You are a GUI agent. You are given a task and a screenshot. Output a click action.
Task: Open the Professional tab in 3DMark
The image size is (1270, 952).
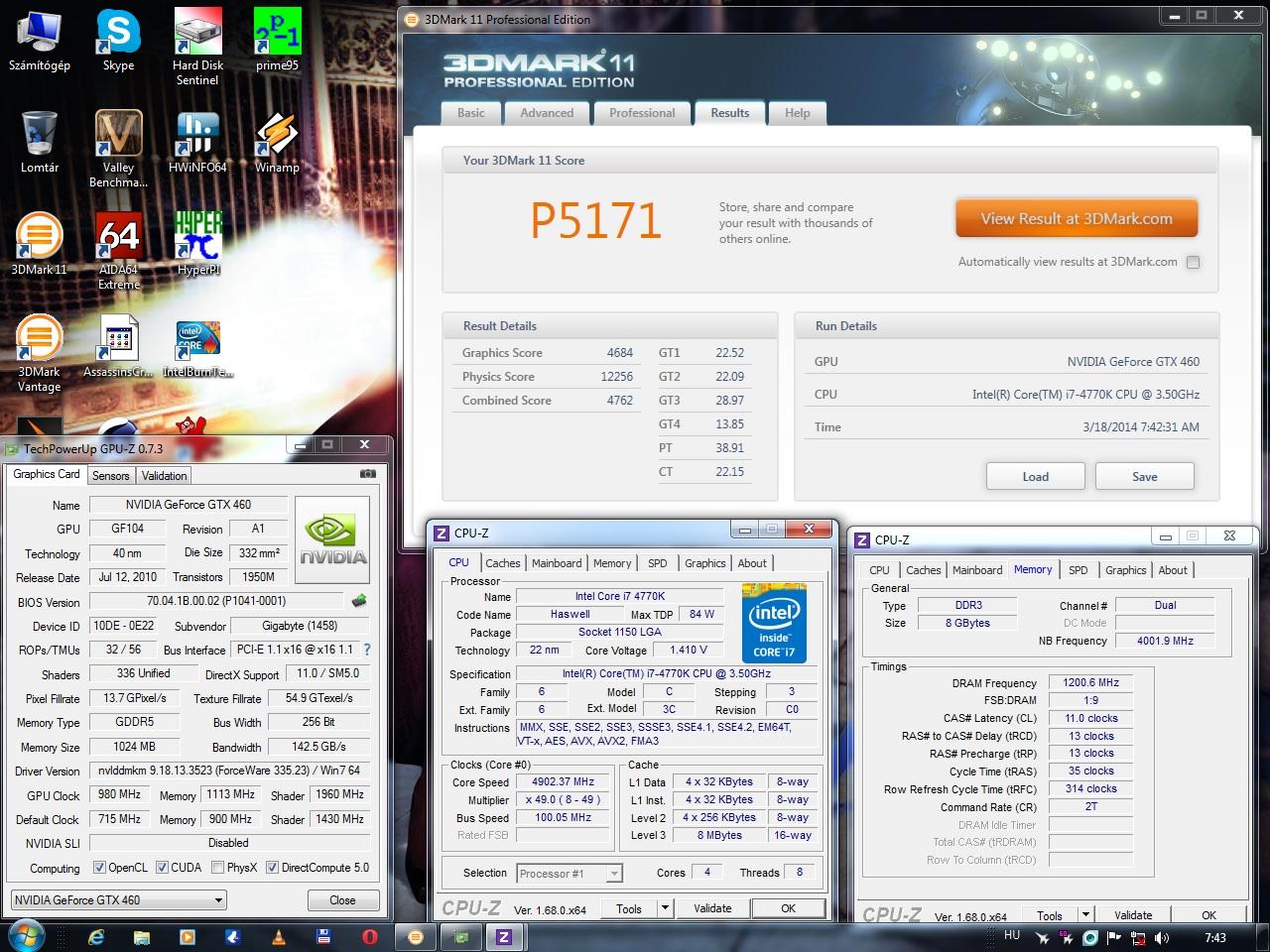[x=642, y=113]
